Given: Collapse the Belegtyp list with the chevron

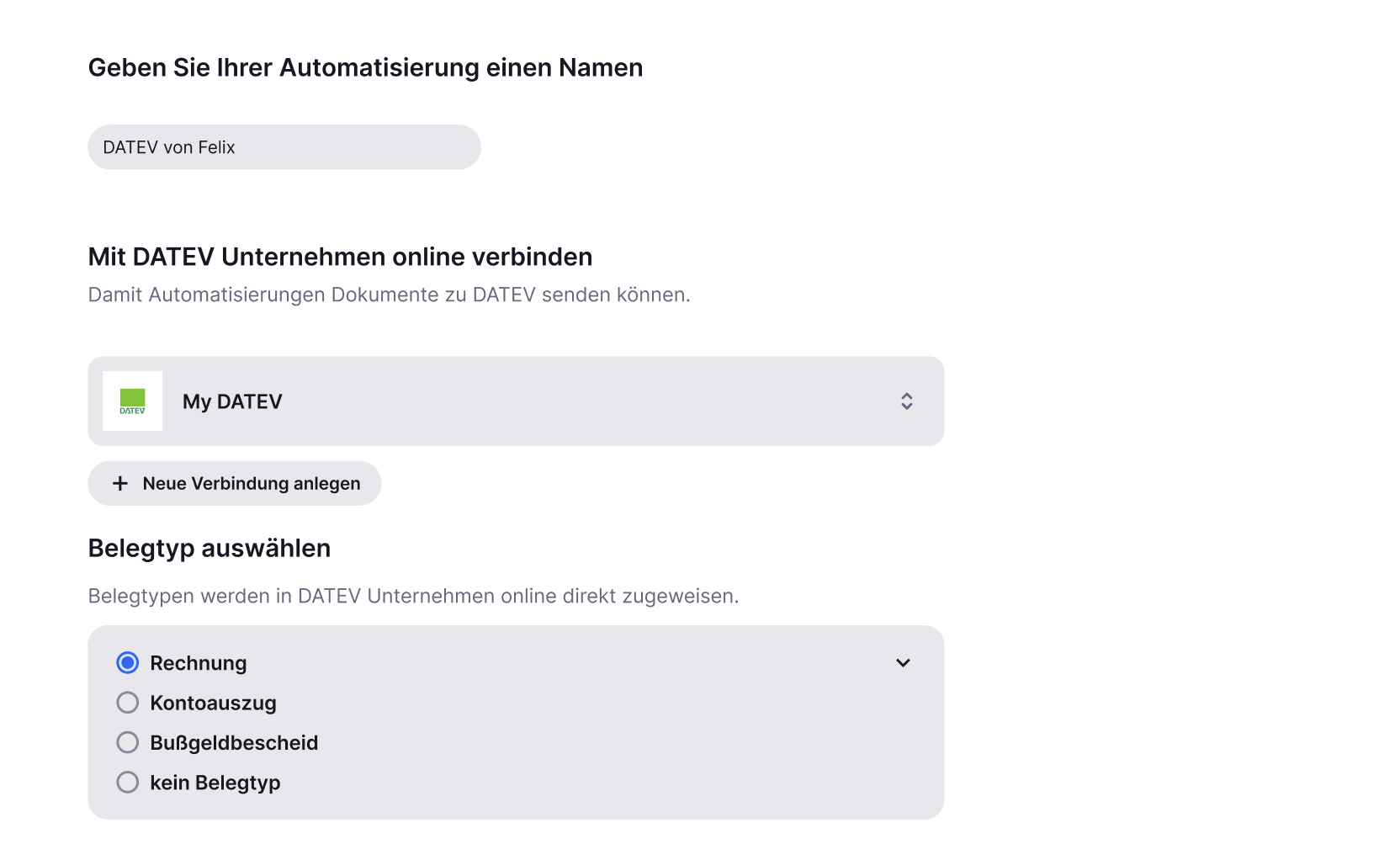Looking at the screenshot, I should tap(903, 663).
